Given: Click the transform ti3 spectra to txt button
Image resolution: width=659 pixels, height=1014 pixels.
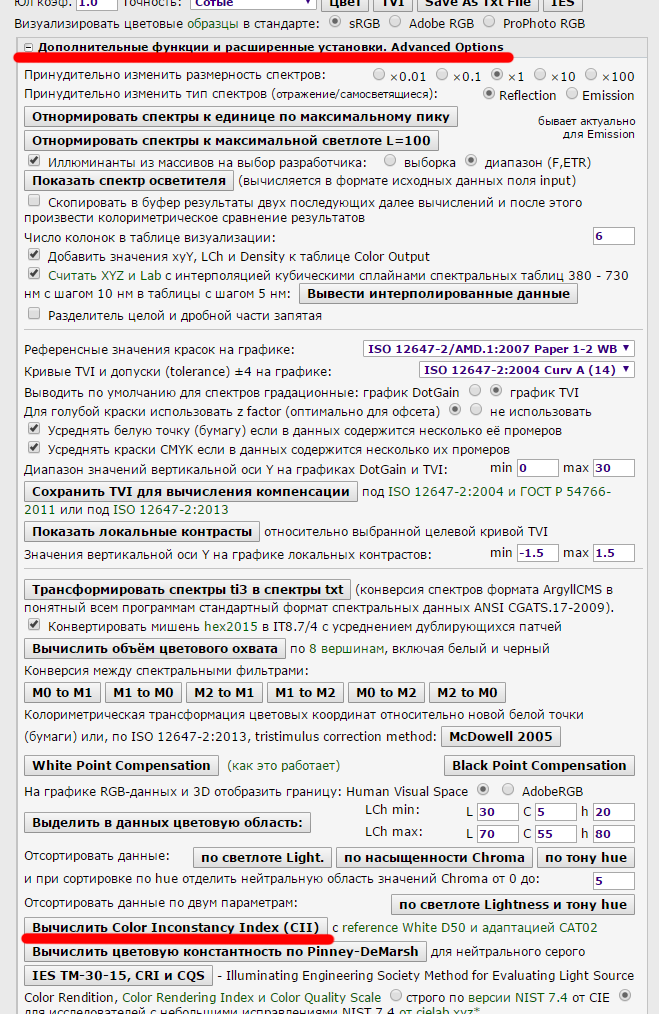Looking at the screenshot, I should (x=188, y=590).
